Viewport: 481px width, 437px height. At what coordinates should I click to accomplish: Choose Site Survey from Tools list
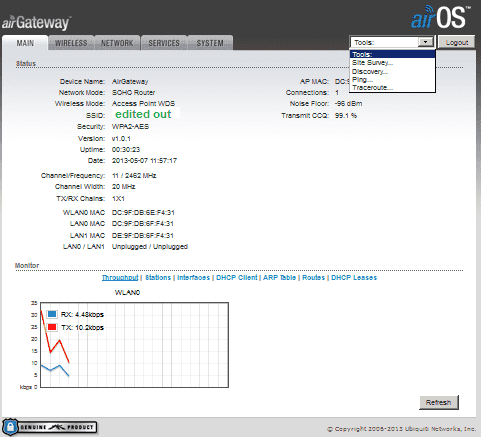coord(392,63)
